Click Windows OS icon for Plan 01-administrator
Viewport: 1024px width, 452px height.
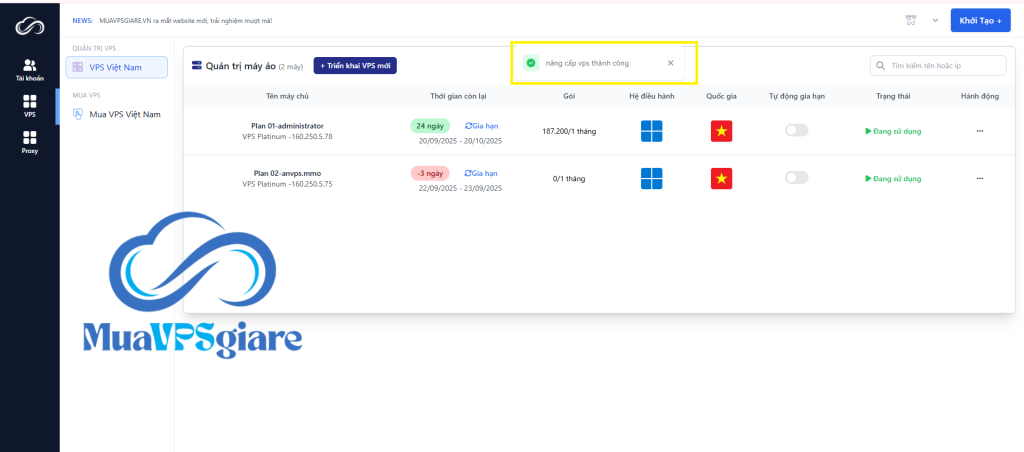coord(651,130)
